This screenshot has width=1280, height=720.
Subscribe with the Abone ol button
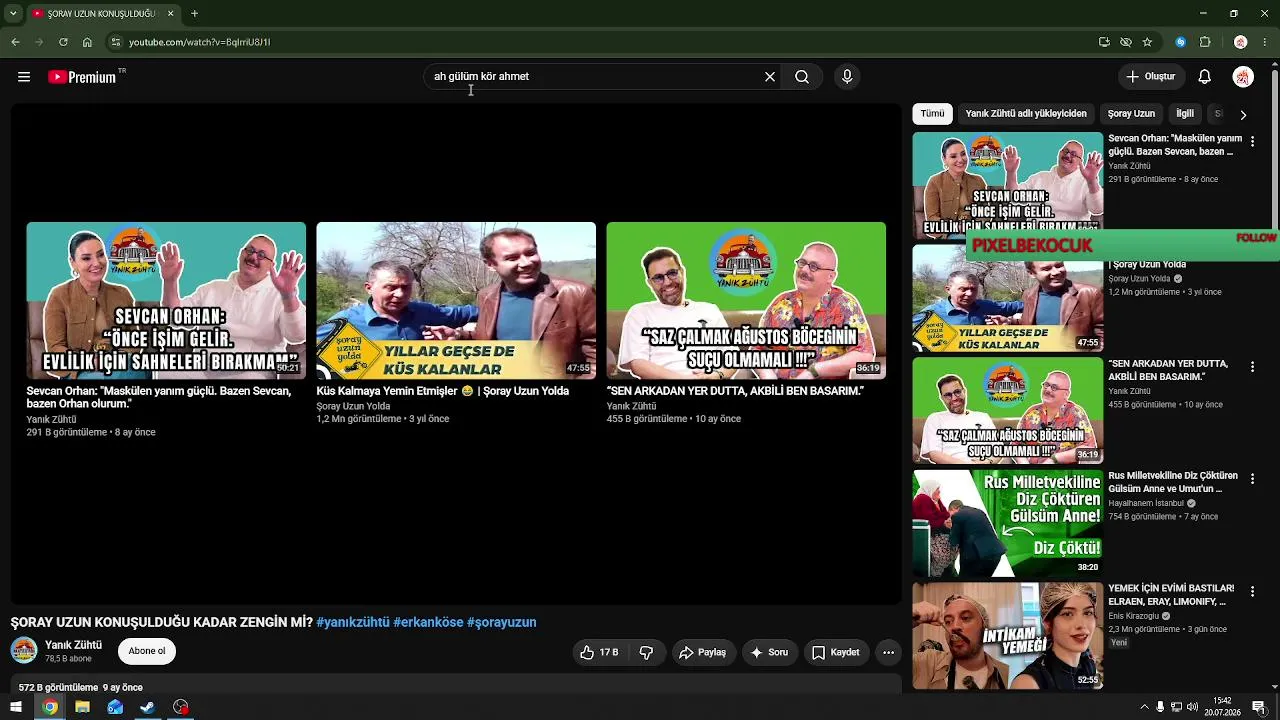click(x=147, y=651)
